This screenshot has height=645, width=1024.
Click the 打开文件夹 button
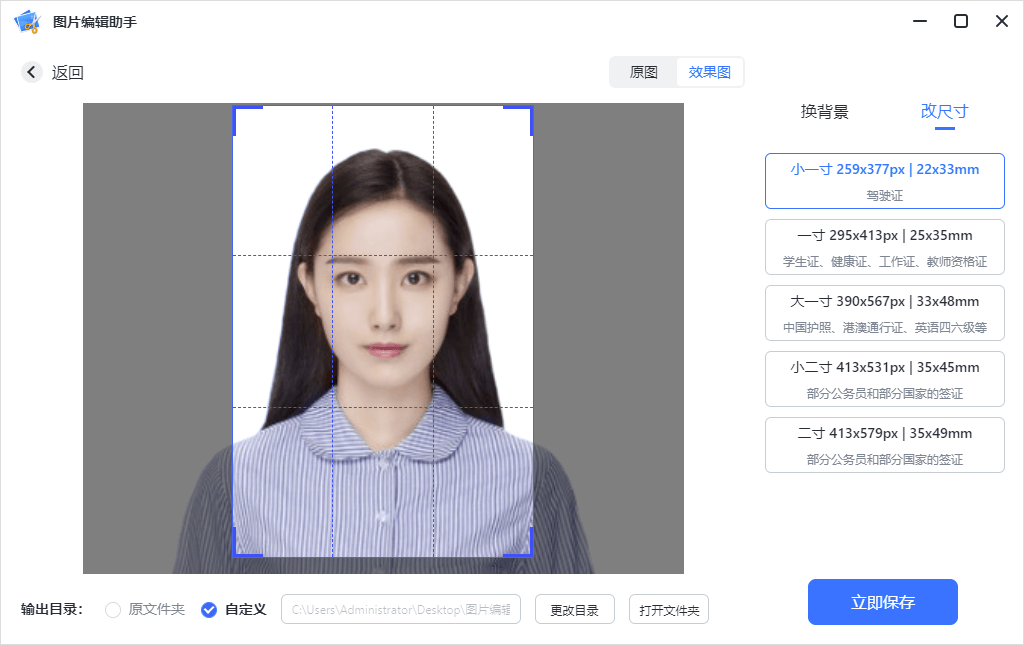(x=668, y=608)
